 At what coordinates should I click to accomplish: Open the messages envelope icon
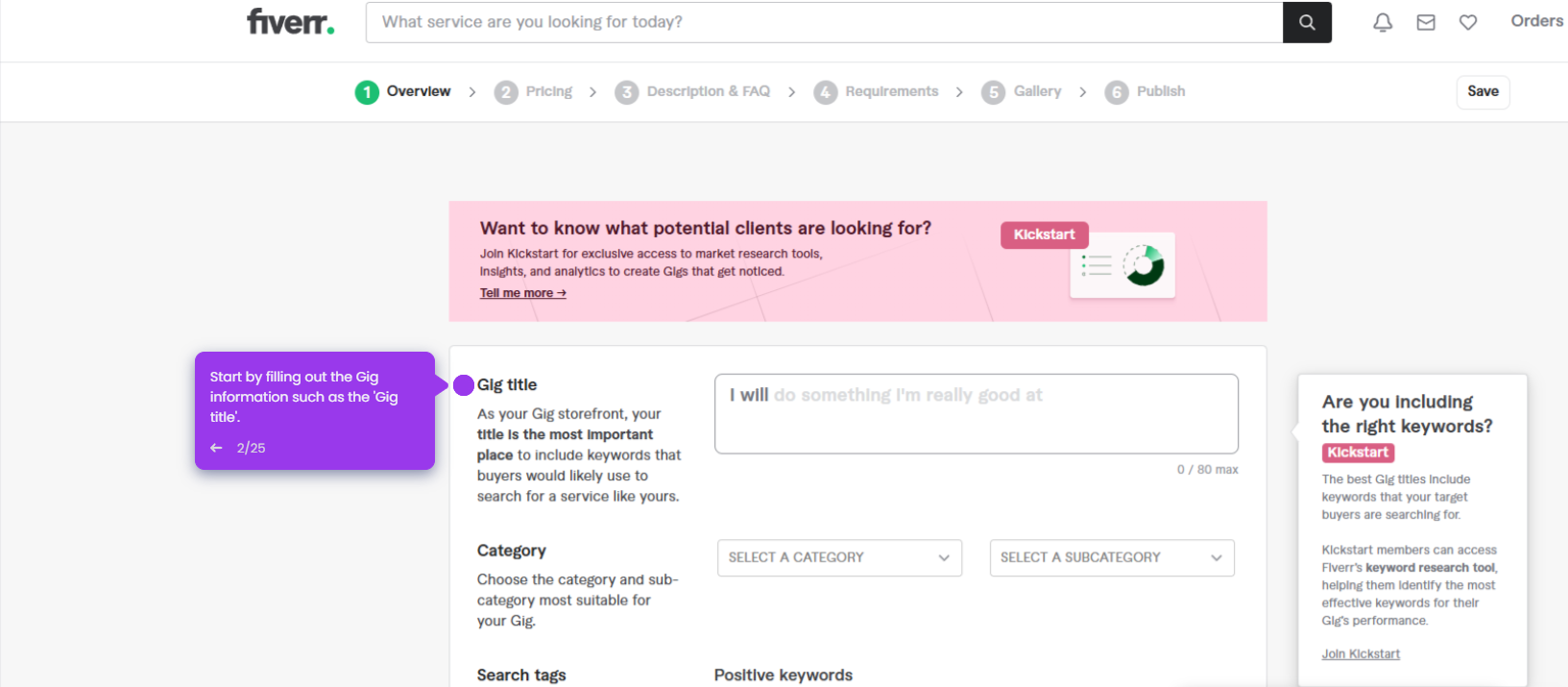[1426, 22]
